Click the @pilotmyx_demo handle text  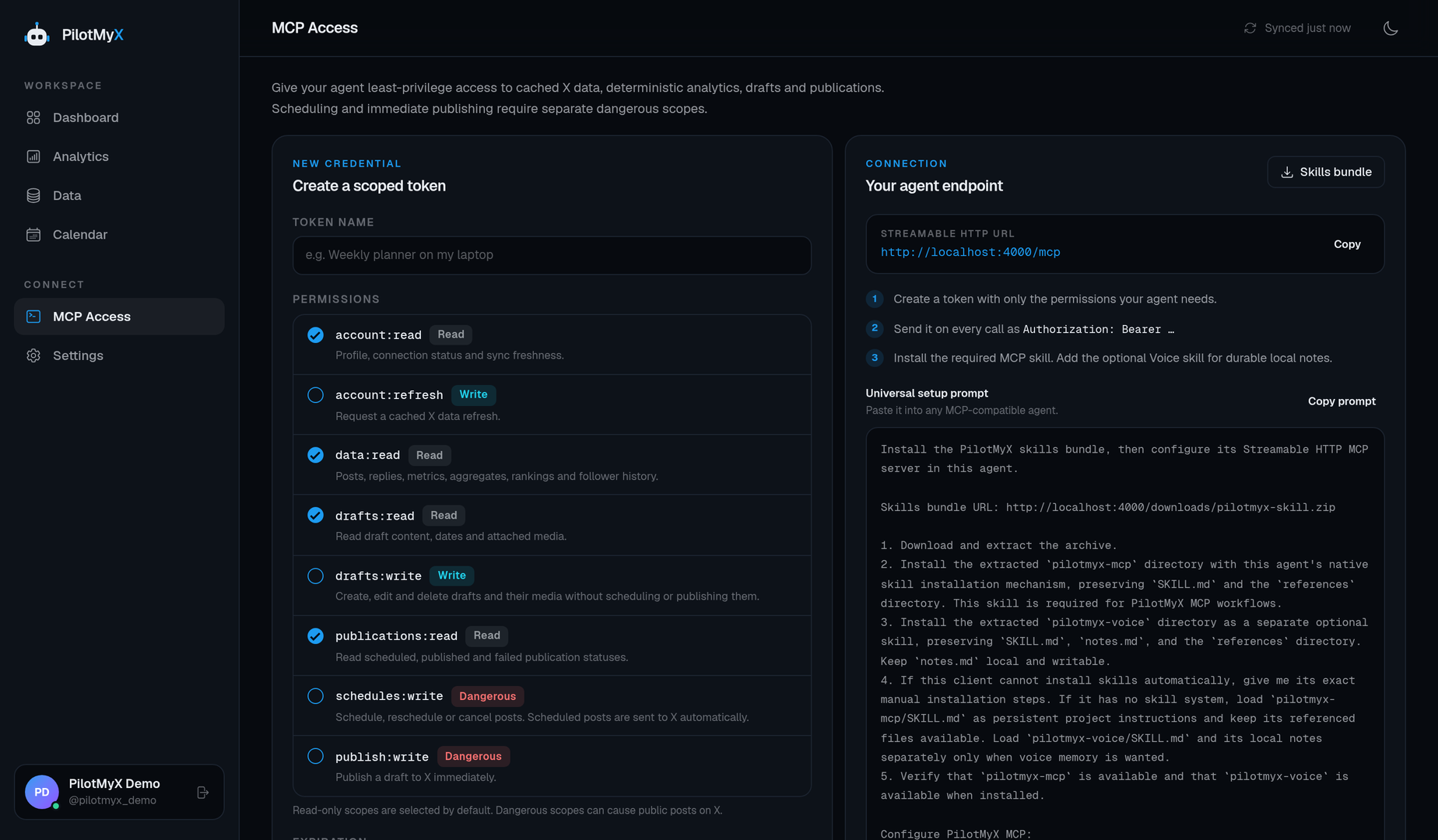click(112, 800)
